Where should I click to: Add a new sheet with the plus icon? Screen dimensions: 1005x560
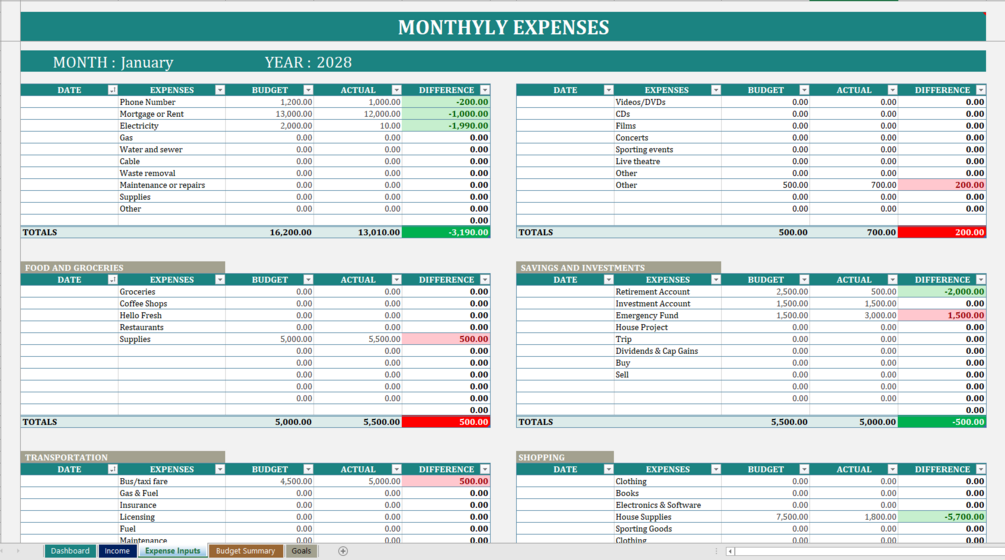coord(343,551)
